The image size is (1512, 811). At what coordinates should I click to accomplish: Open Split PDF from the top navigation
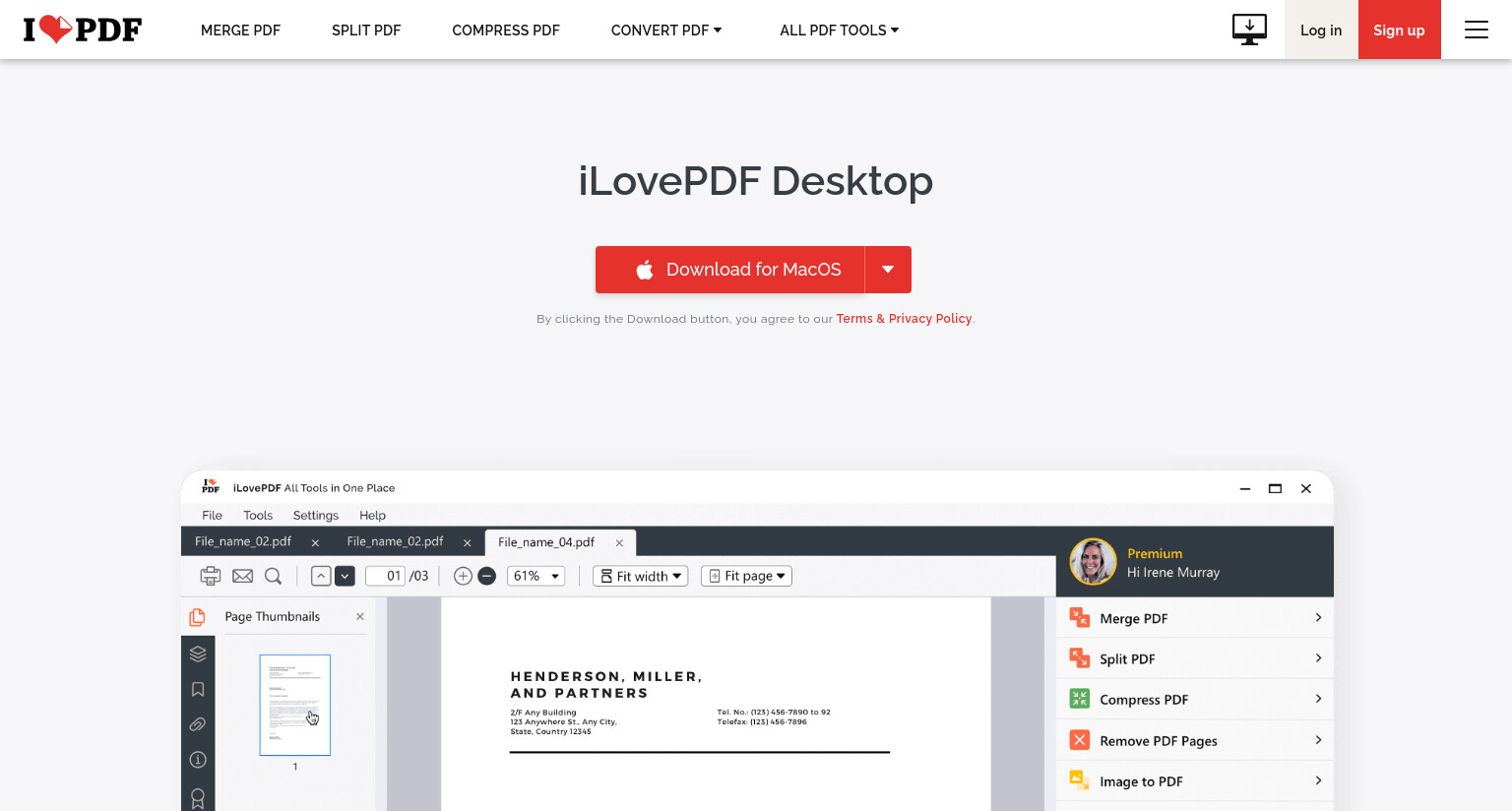pos(366,30)
